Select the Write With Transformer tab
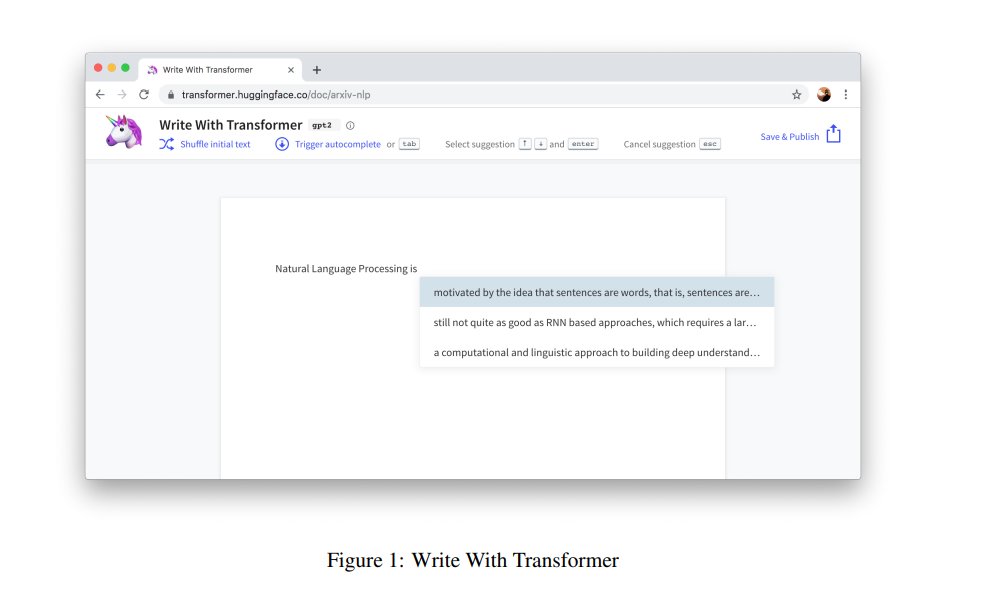 click(220, 70)
